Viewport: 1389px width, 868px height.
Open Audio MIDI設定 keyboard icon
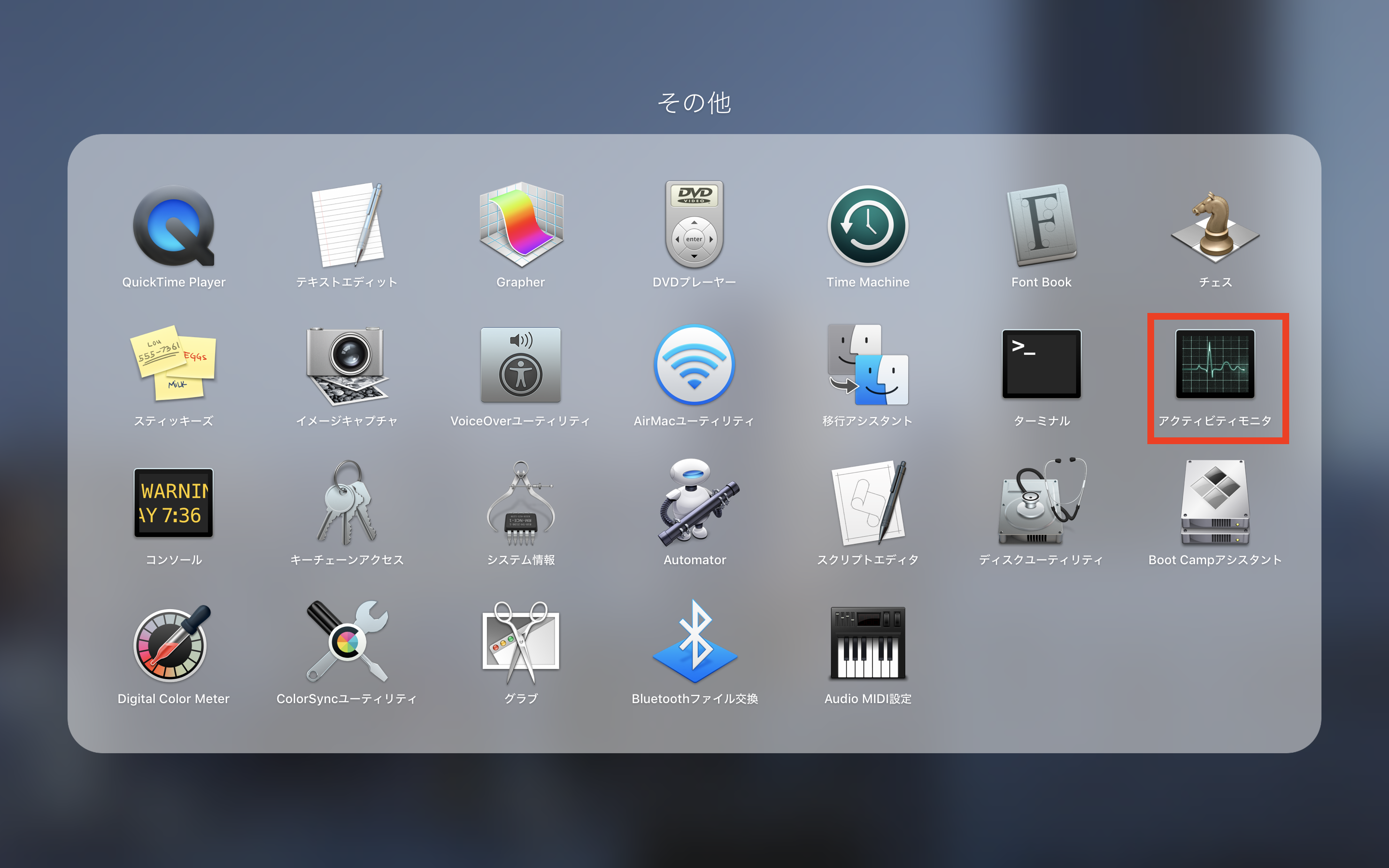pos(868,643)
